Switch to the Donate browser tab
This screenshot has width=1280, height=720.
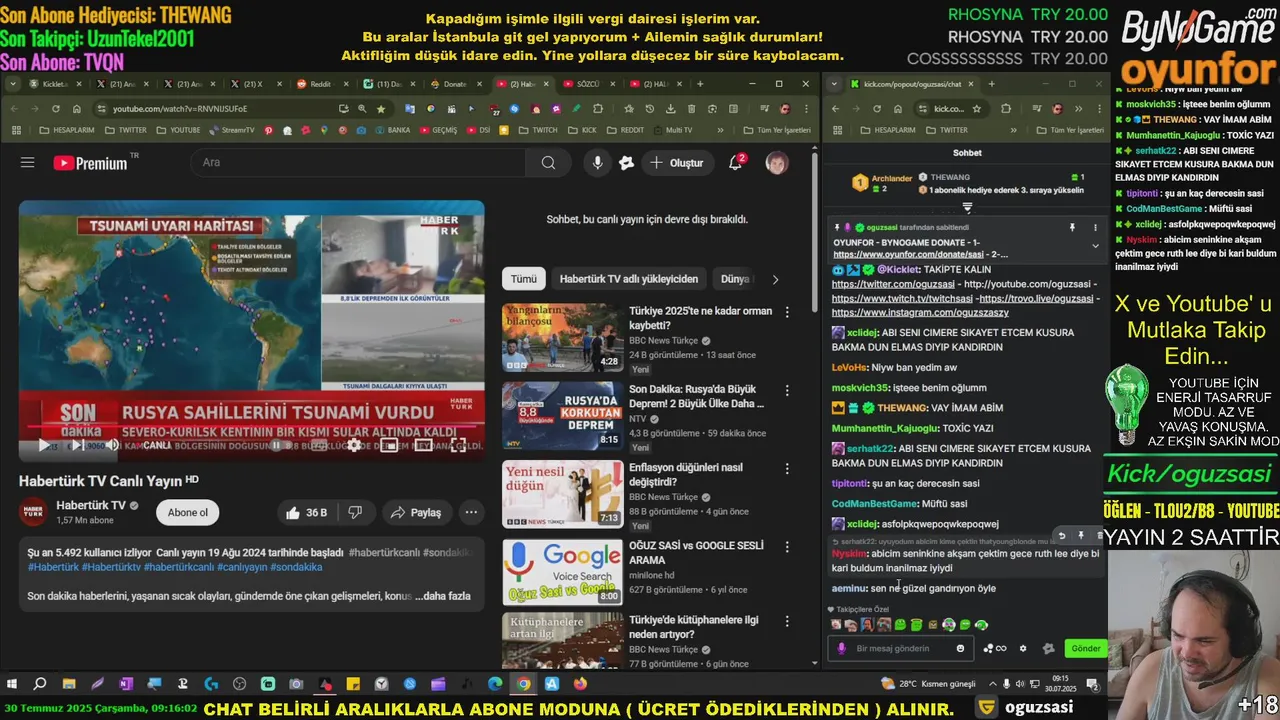[454, 84]
